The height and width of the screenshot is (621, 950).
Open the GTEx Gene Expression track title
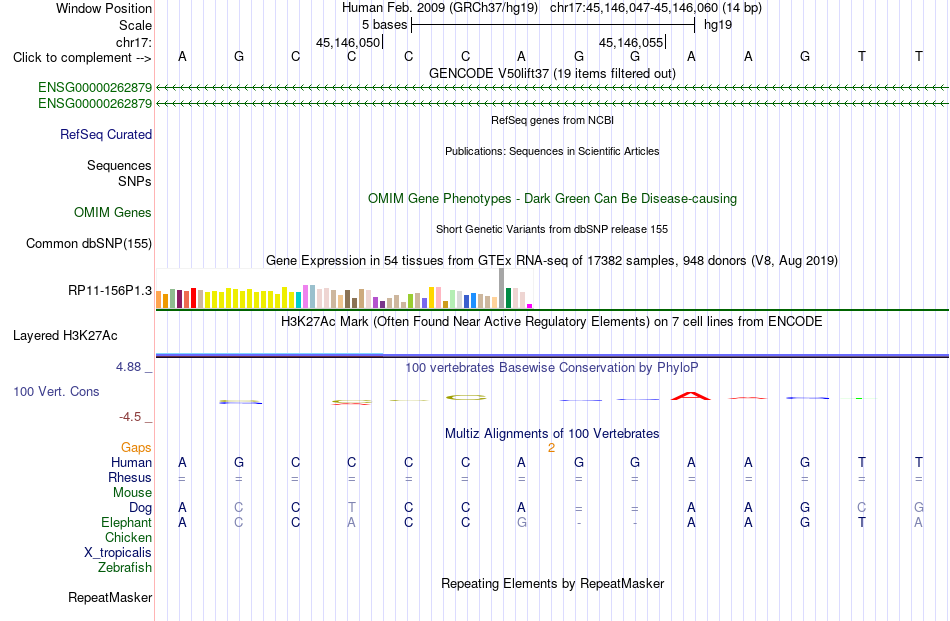tap(552, 261)
